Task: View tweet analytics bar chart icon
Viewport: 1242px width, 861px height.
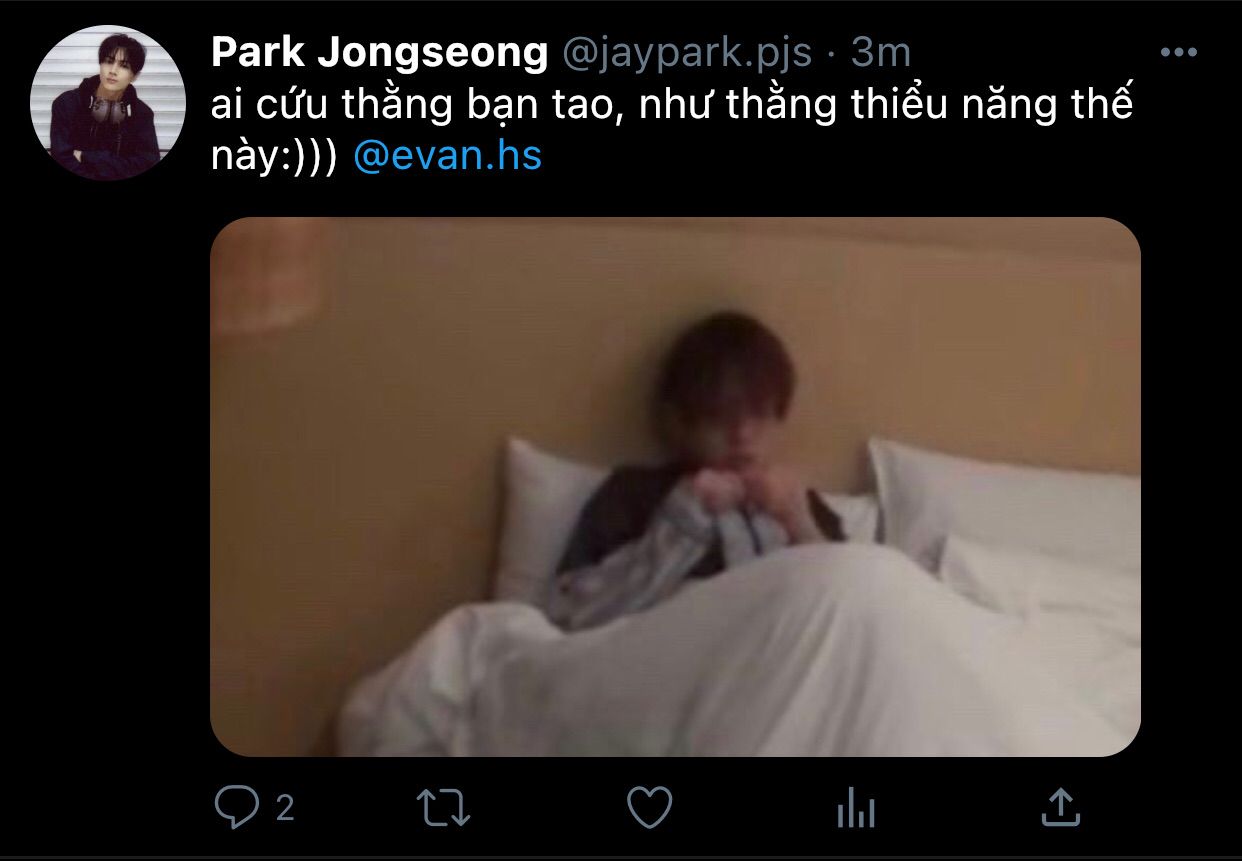Action: pyautogui.click(x=856, y=807)
